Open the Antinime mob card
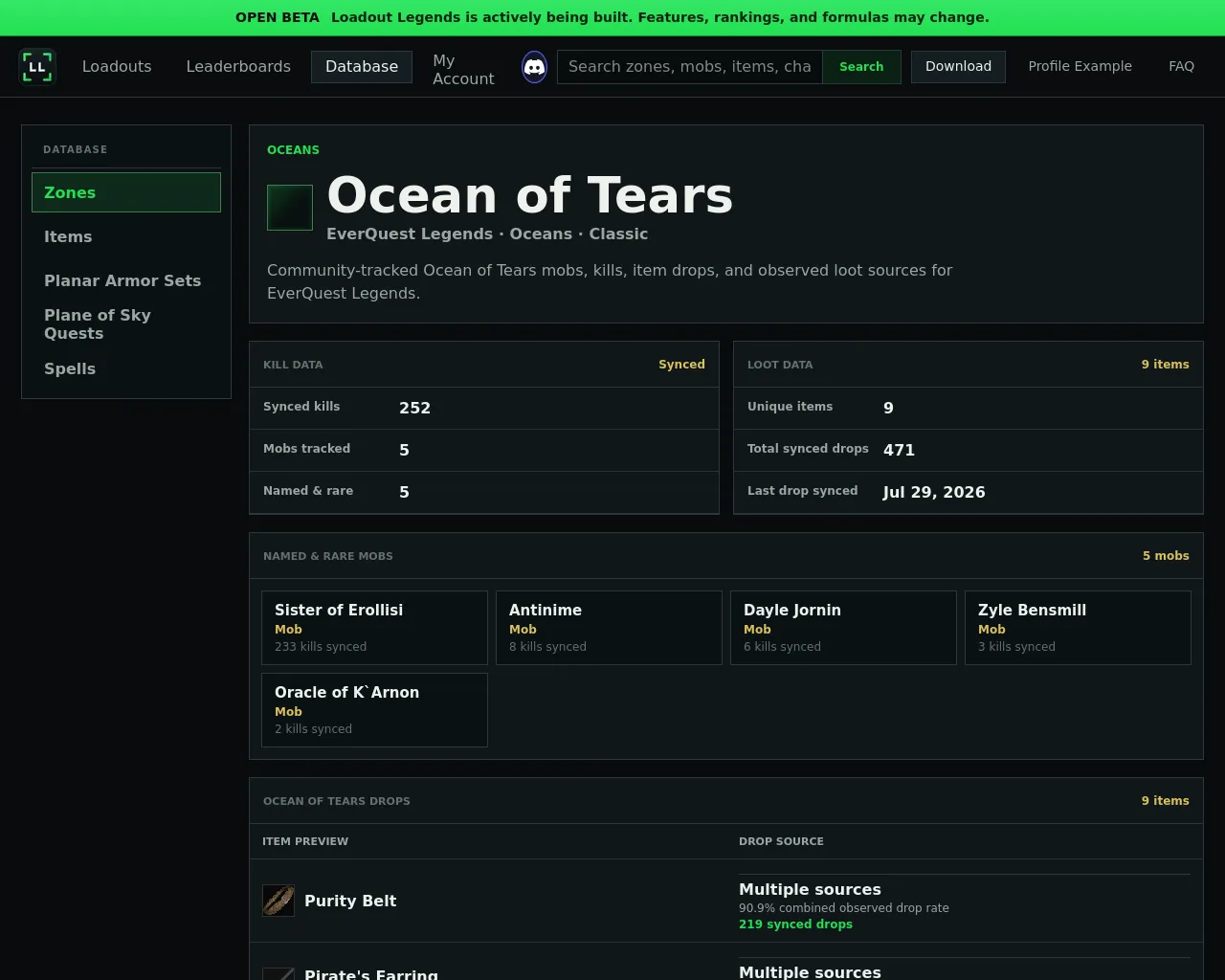The width and height of the screenshot is (1225, 980). pyautogui.click(x=609, y=628)
